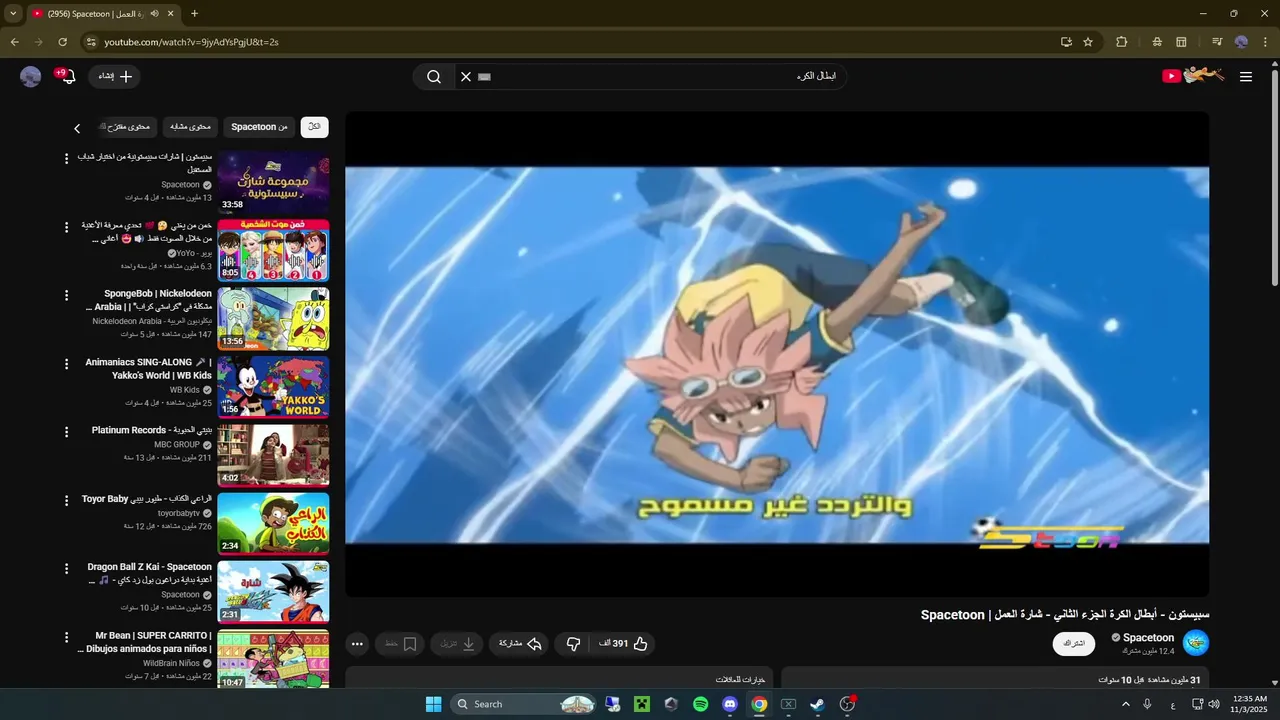The width and height of the screenshot is (1280, 720).
Task: Open the Yakko's World 1:56 thumbnail
Action: (x=273, y=387)
